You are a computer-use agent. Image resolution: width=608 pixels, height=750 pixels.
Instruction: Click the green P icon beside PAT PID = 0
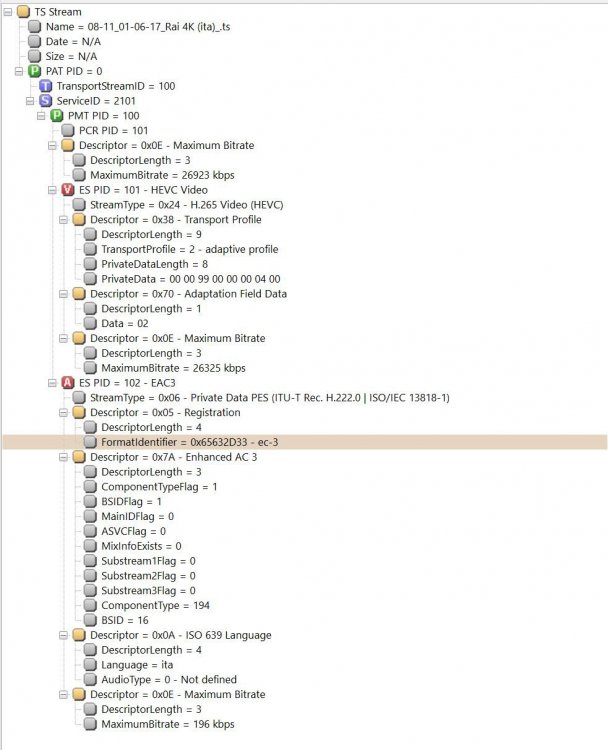(x=34, y=71)
